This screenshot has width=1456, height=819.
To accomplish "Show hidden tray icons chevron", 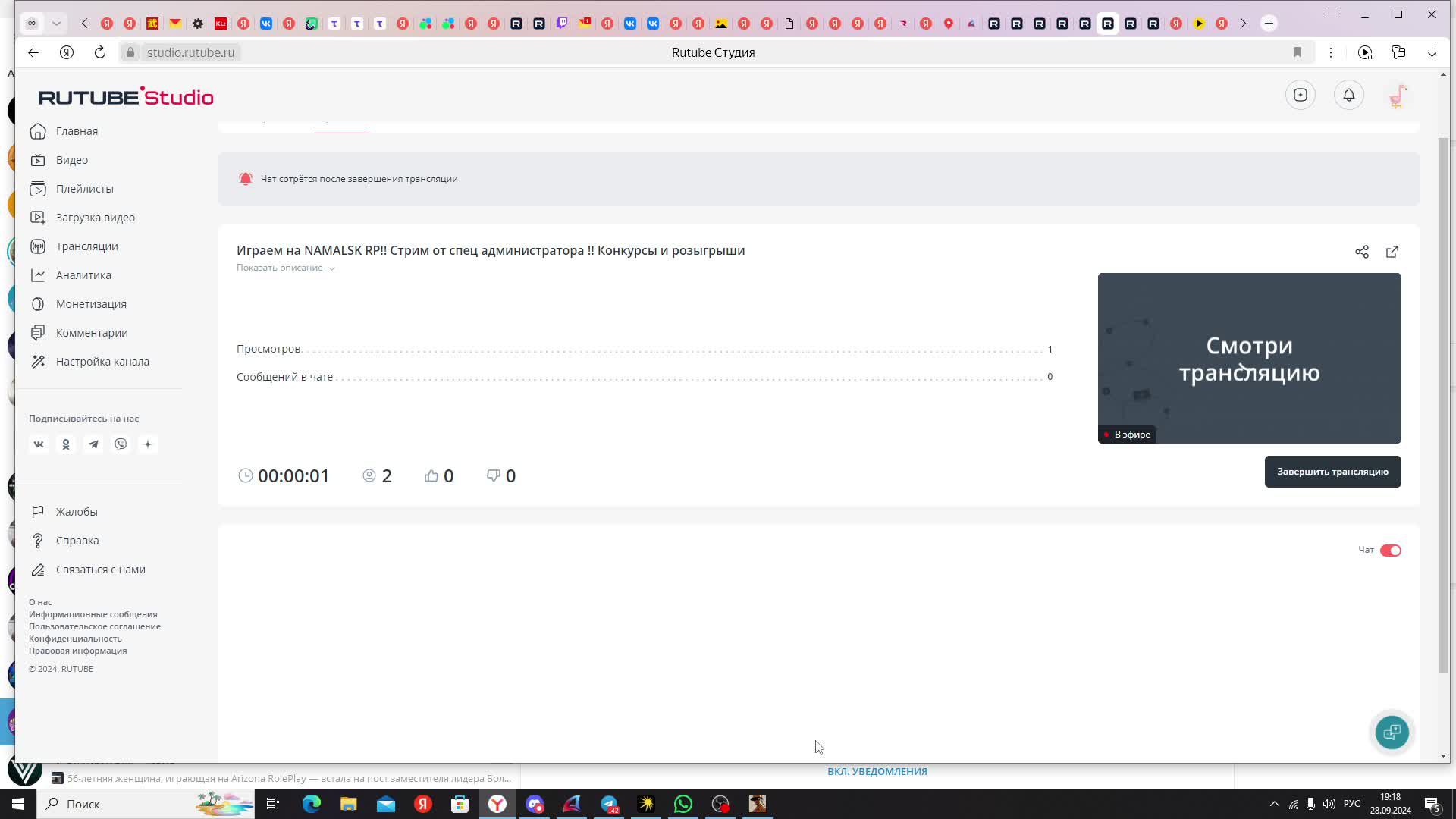I will (x=1275, y=804).
